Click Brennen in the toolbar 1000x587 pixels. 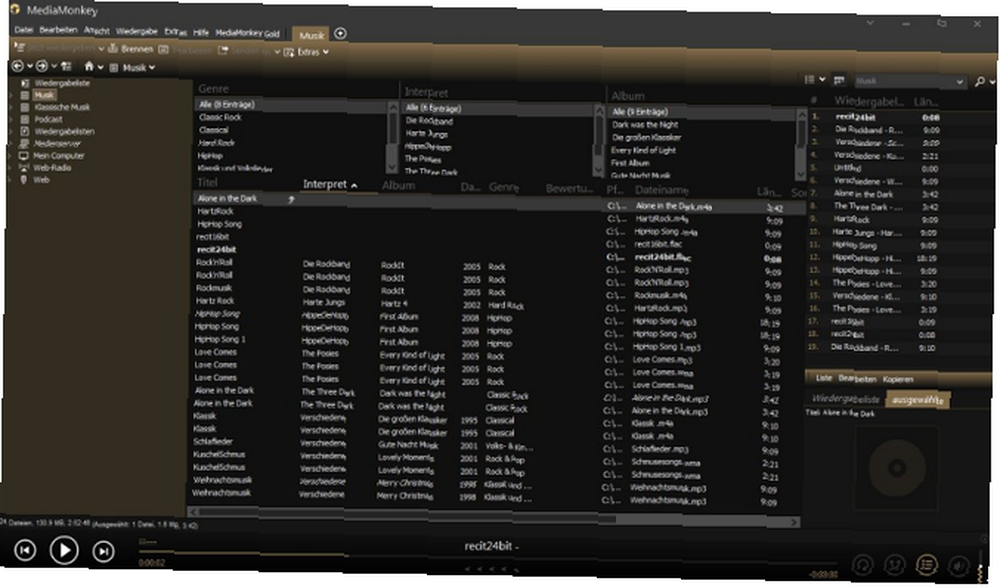click(137, 48)
